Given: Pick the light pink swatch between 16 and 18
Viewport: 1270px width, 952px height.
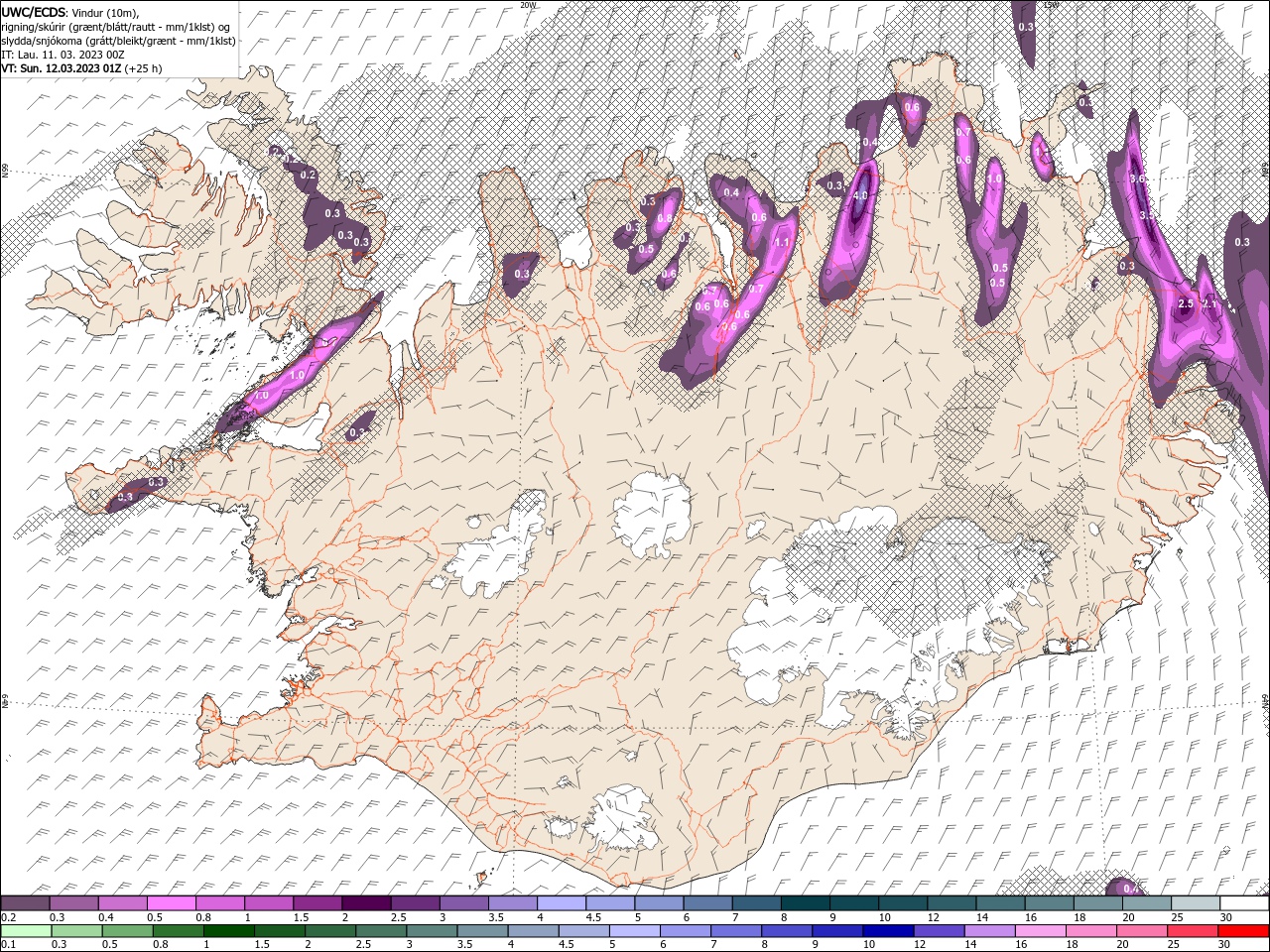Looking at the screenshot, I should (1040, 930).
